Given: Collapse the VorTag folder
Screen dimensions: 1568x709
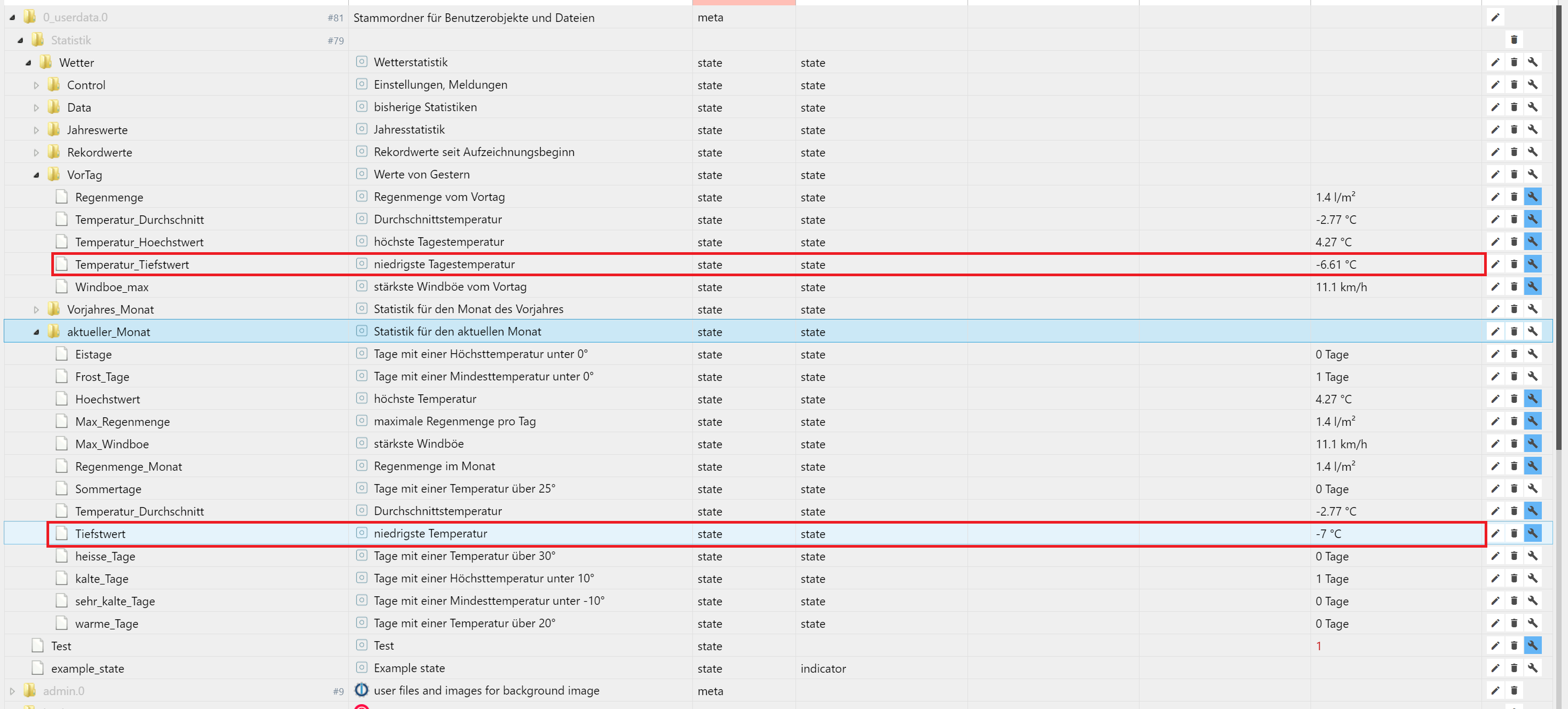Looking at the screenshot, I should click(x=36, y=175).
